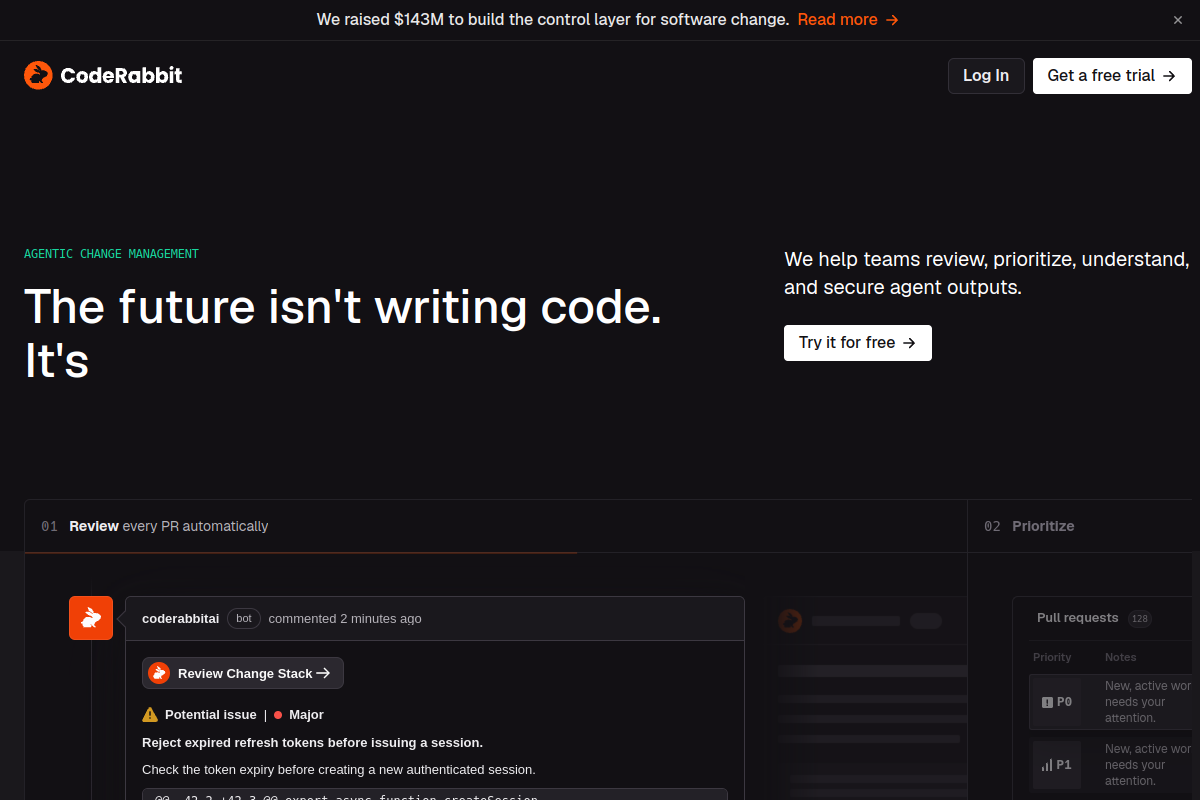
Task: Click the Potential issue warning triangle icon
Action: tap(150, 715)
